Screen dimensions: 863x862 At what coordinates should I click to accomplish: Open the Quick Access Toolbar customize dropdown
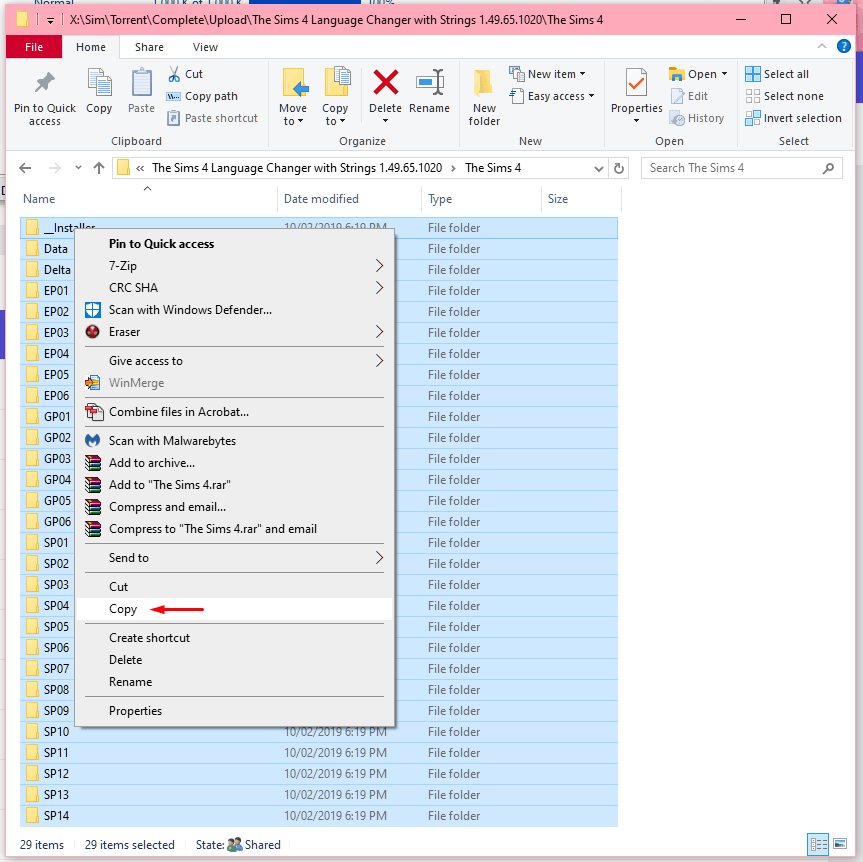[50, 20]
